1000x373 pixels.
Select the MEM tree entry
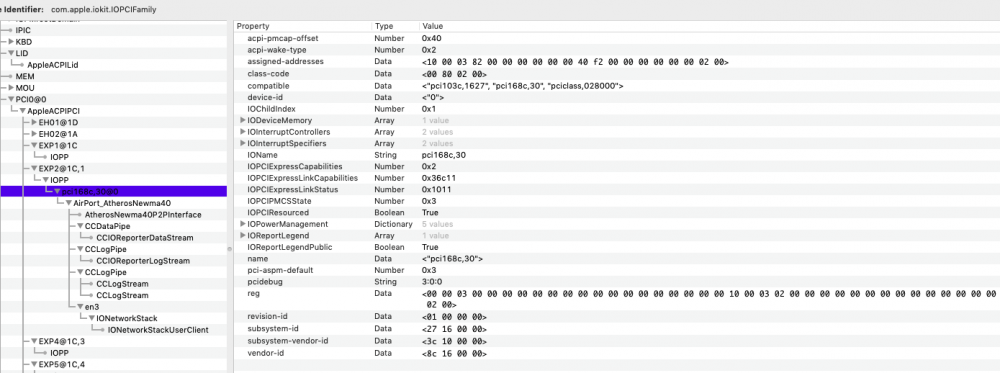(x=25, y=76)
